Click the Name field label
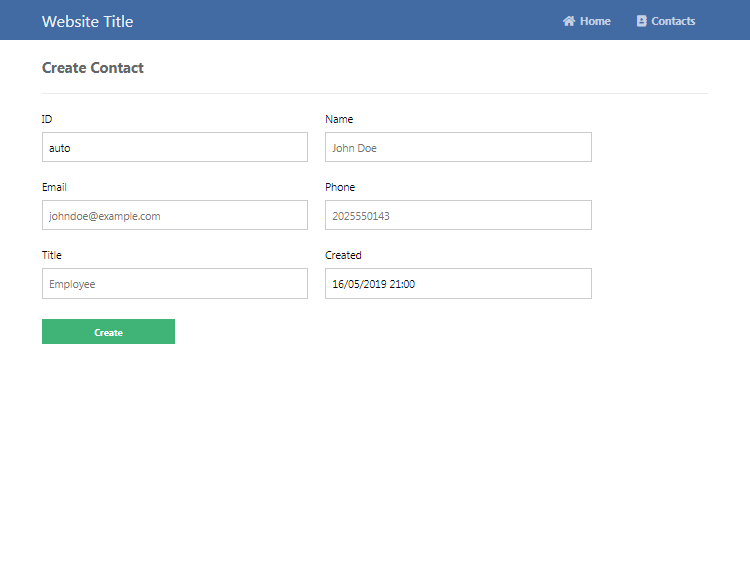The height and width of the screenshot is (585, 750). [339, 119]
